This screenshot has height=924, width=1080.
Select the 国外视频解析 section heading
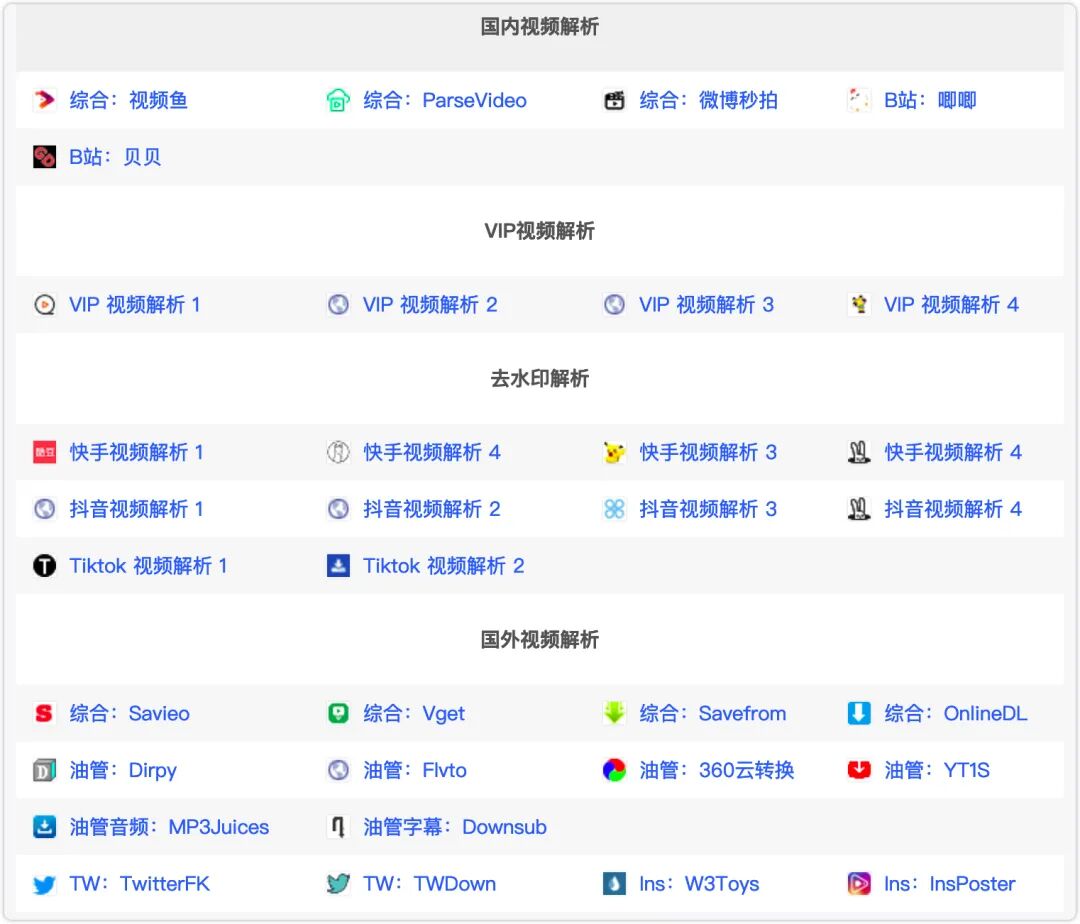point(539,640)
